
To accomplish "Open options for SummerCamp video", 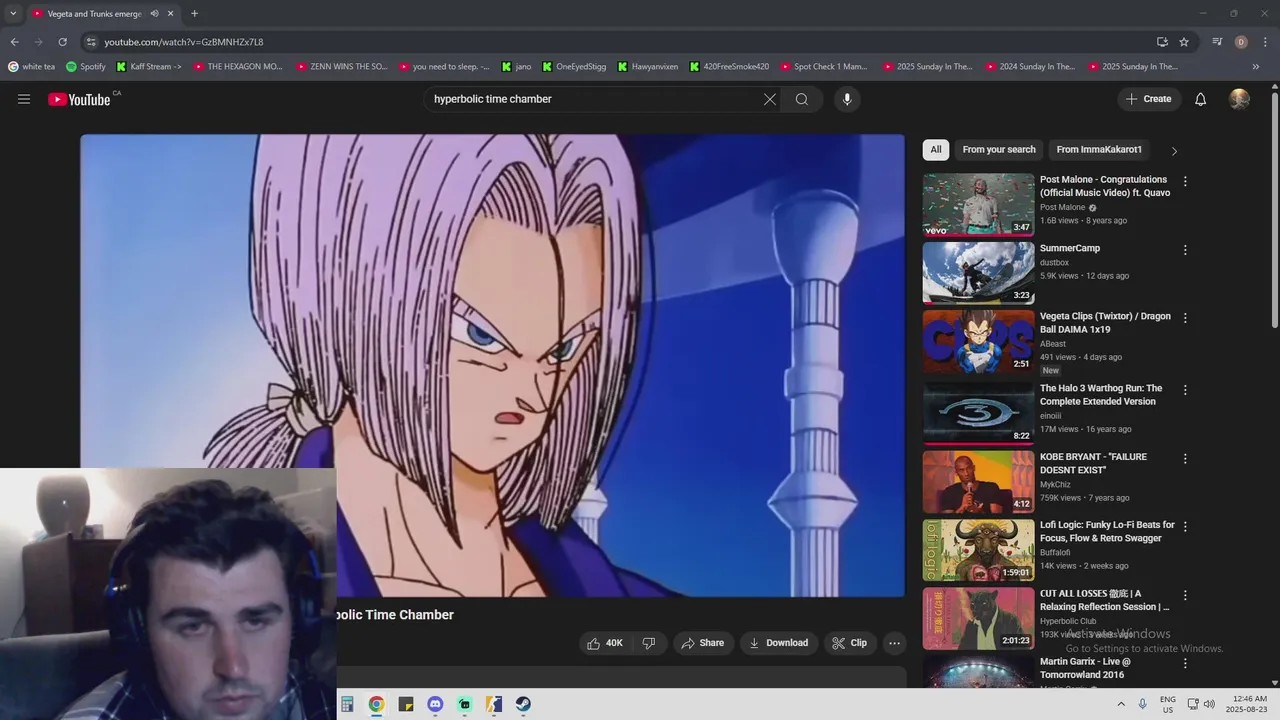I will [x=1185, y=250].
